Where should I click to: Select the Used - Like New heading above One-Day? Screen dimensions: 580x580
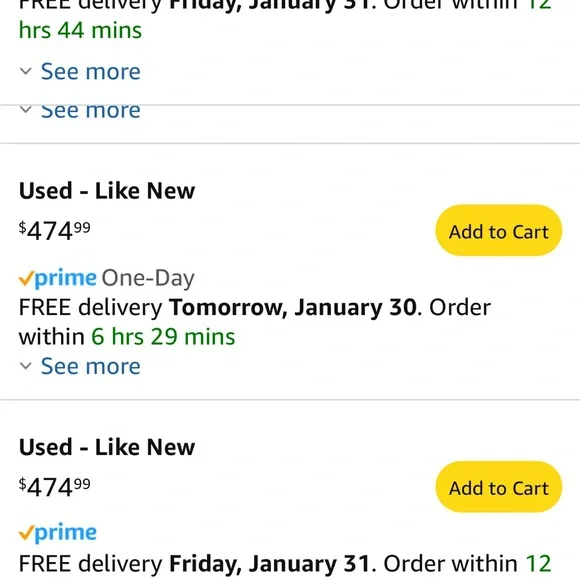(107, 191)
